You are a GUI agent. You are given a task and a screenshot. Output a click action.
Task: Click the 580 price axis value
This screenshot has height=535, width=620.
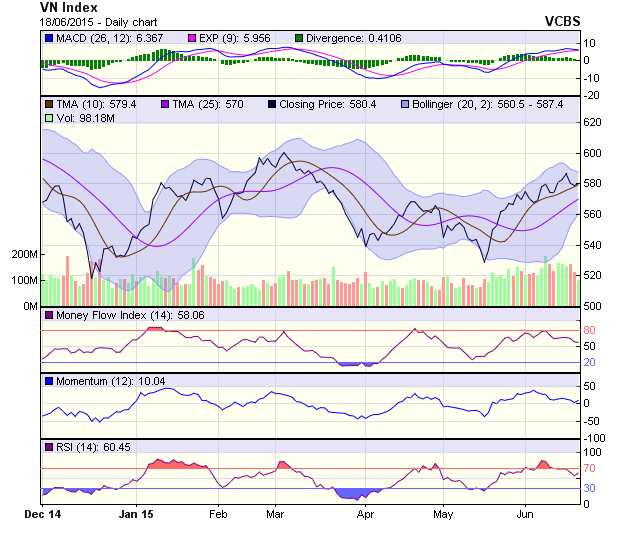pyautogui.click(x=592, y=183)
